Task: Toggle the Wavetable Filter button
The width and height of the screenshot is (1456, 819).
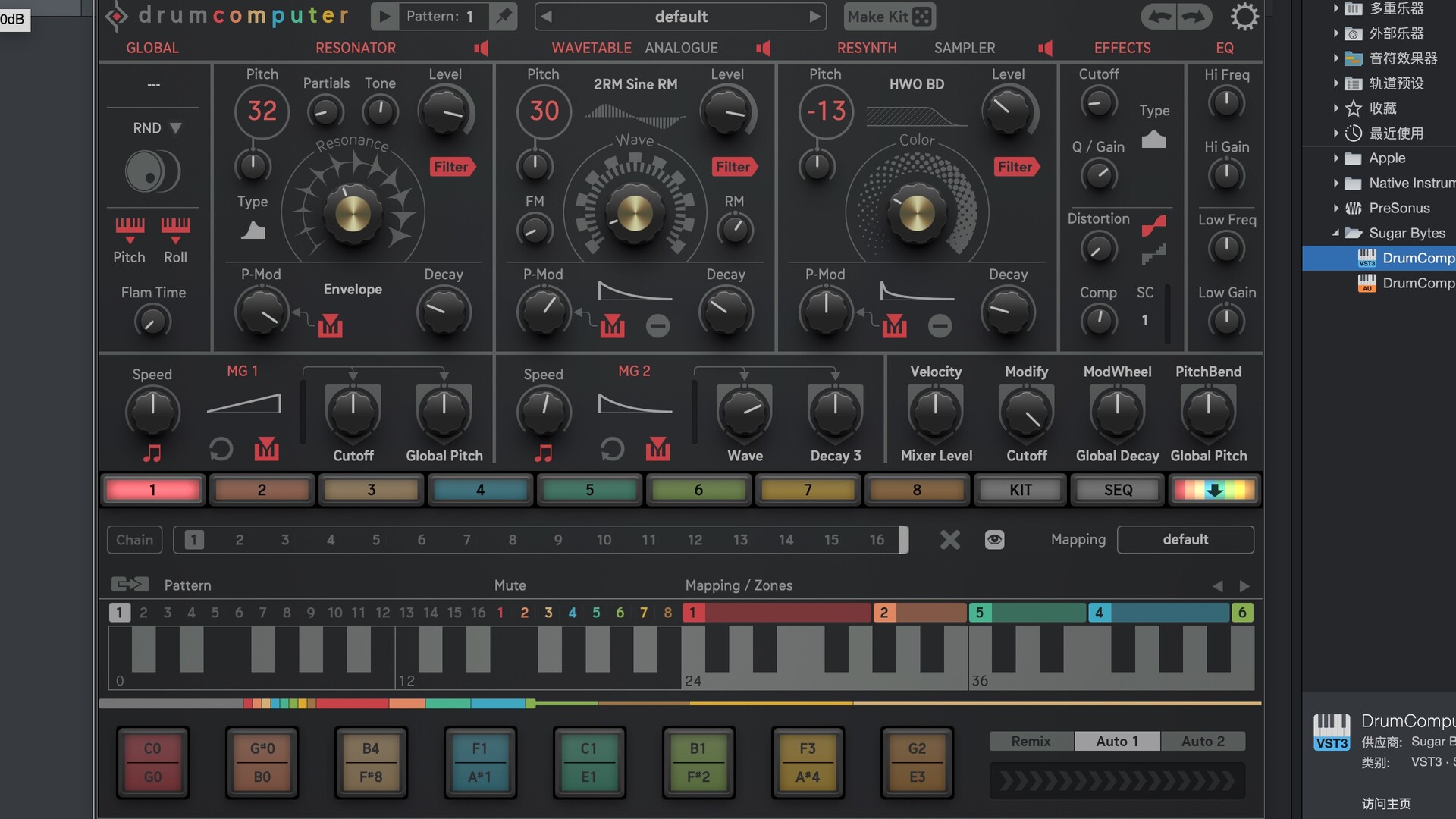Action: coord(734,167)
